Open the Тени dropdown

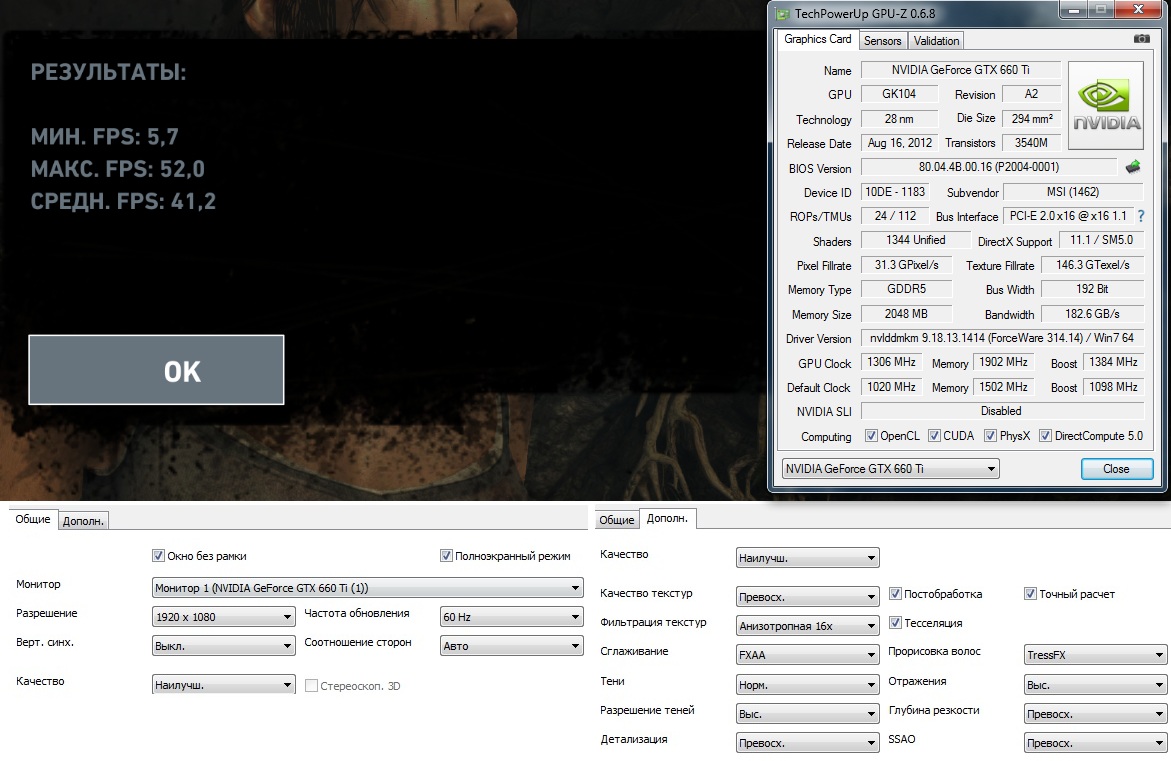tap(807, 685)
